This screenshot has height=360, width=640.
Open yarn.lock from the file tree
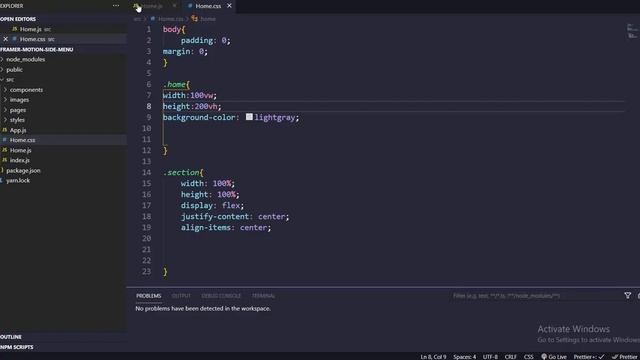(18, 180)
